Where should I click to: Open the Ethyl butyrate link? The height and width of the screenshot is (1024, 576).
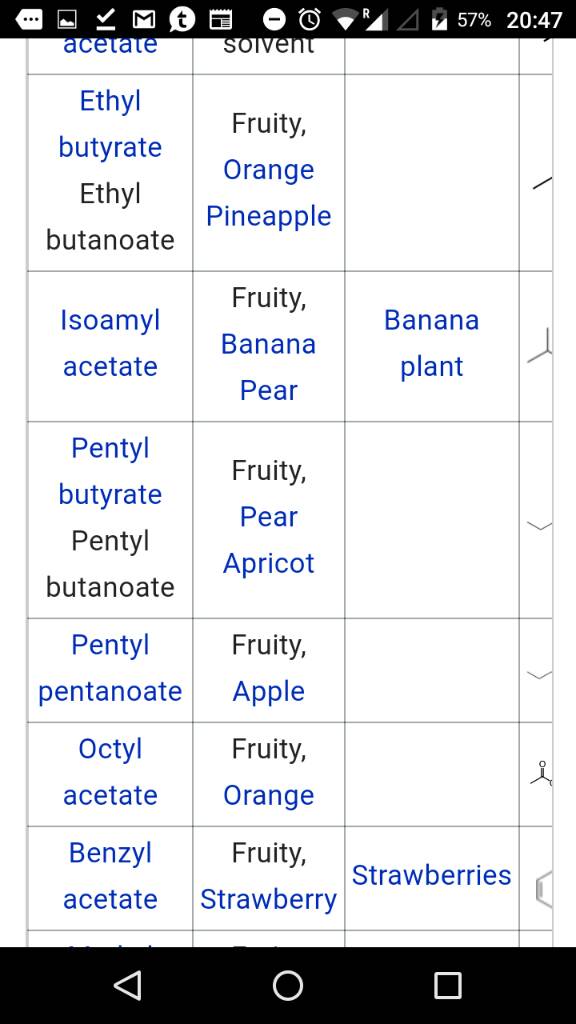(x=110, y=124)
